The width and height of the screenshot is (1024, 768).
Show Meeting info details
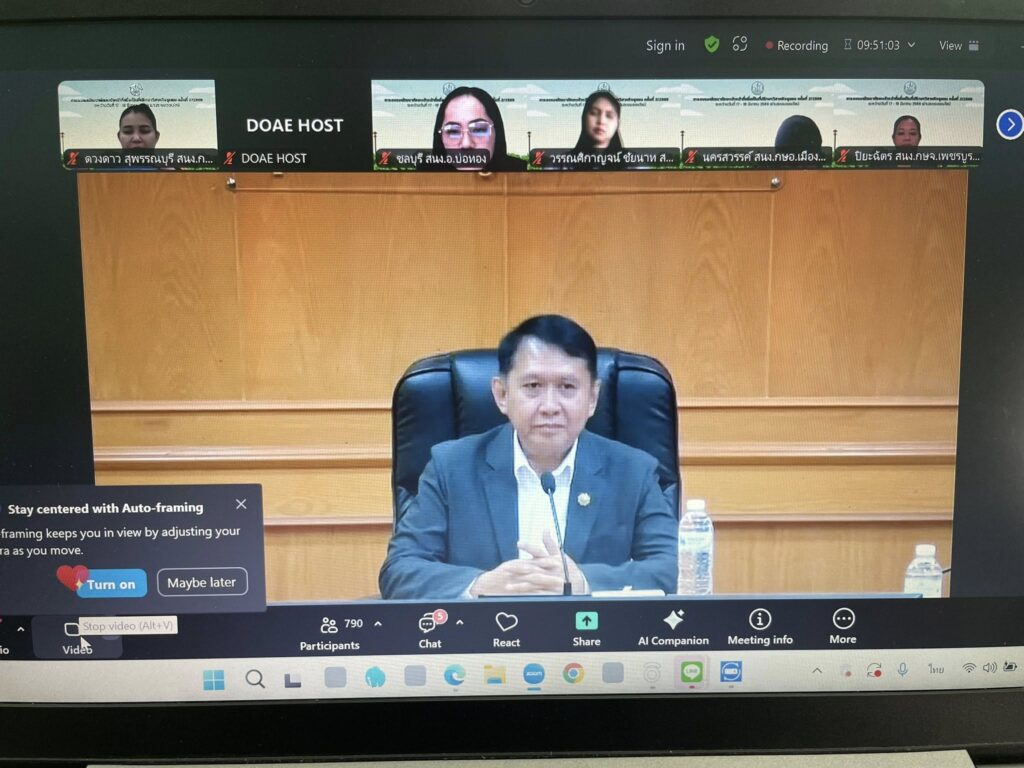click(x=760, y=628)
